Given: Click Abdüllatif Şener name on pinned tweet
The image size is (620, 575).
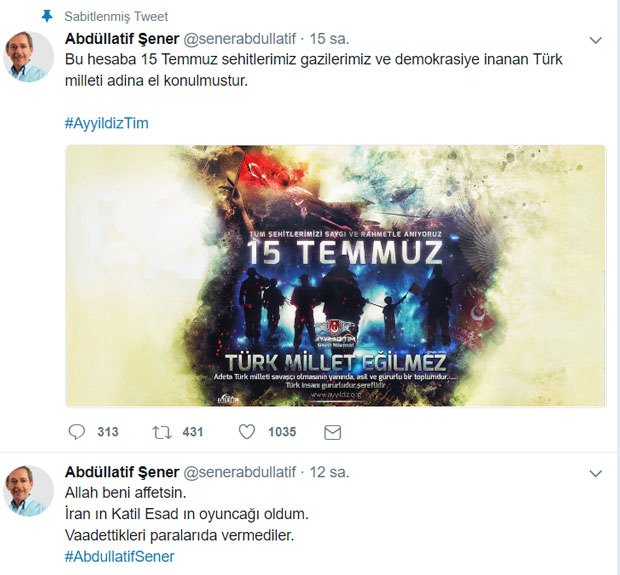Looking at the screenshot, I should [x=120, y=39].
